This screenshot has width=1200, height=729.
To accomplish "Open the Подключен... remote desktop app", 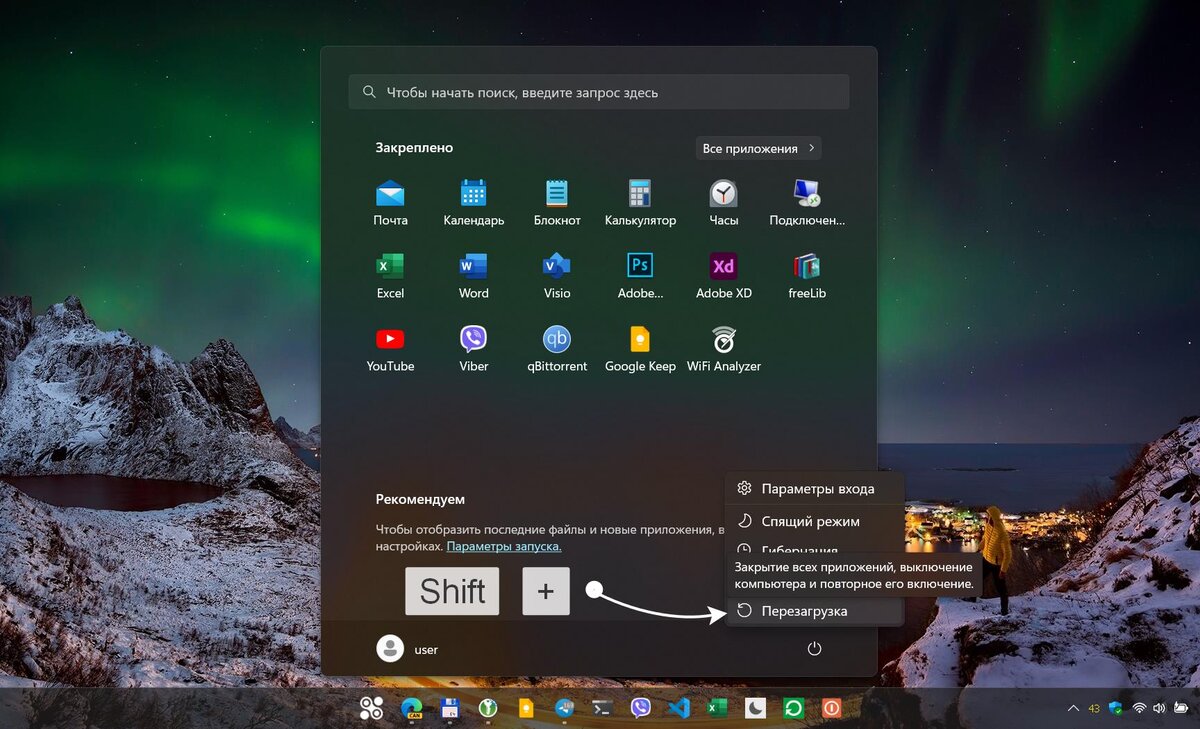I will (x=807, y=203).
